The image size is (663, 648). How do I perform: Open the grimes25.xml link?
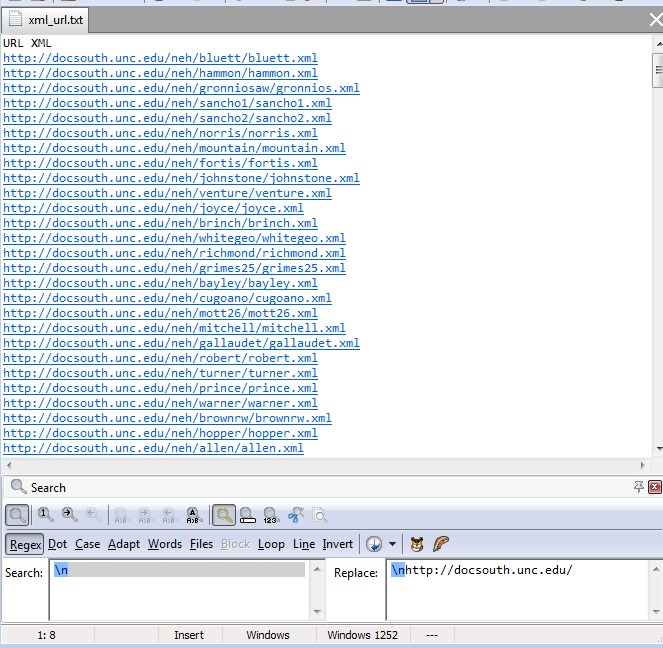(174, 268)
